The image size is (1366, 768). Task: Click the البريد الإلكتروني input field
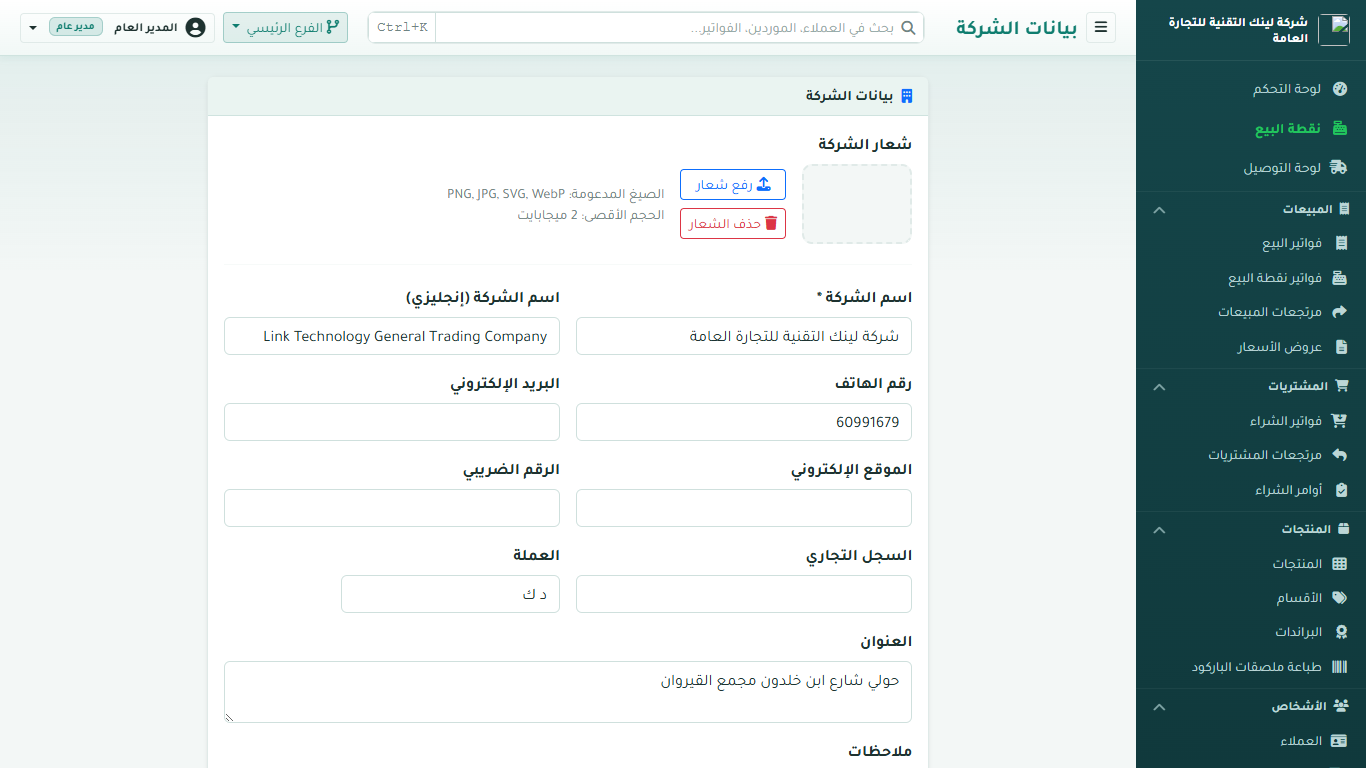tap(392, 422)
